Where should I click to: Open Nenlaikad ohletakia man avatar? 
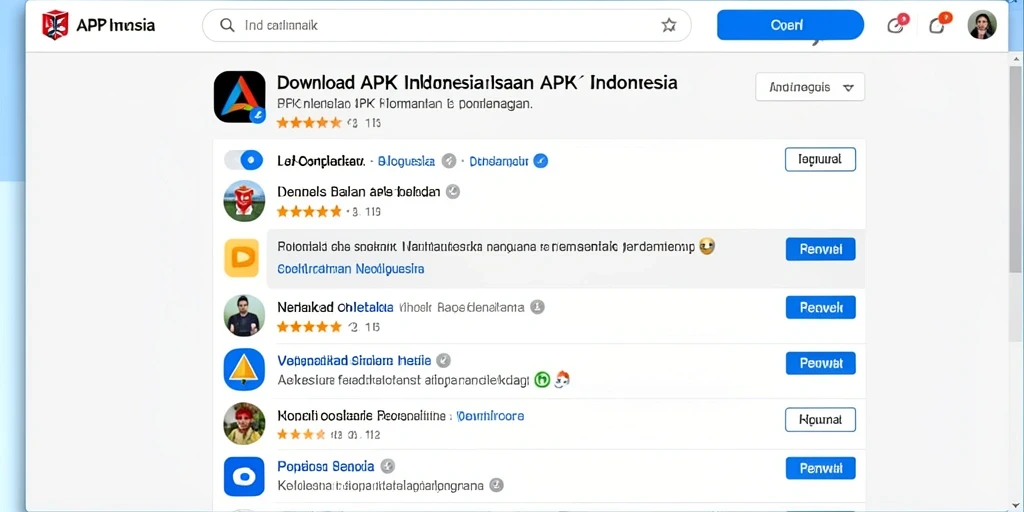tap(244, 315)
